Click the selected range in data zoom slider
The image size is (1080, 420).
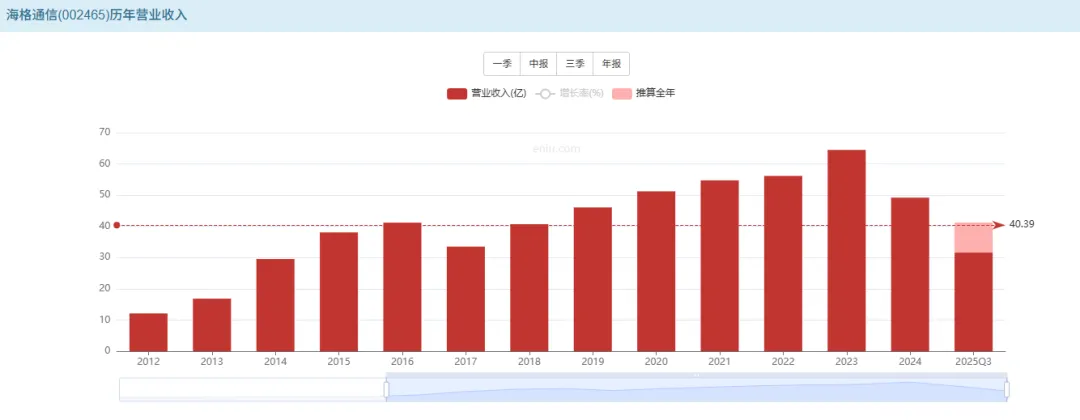click(x=696, y=390)
